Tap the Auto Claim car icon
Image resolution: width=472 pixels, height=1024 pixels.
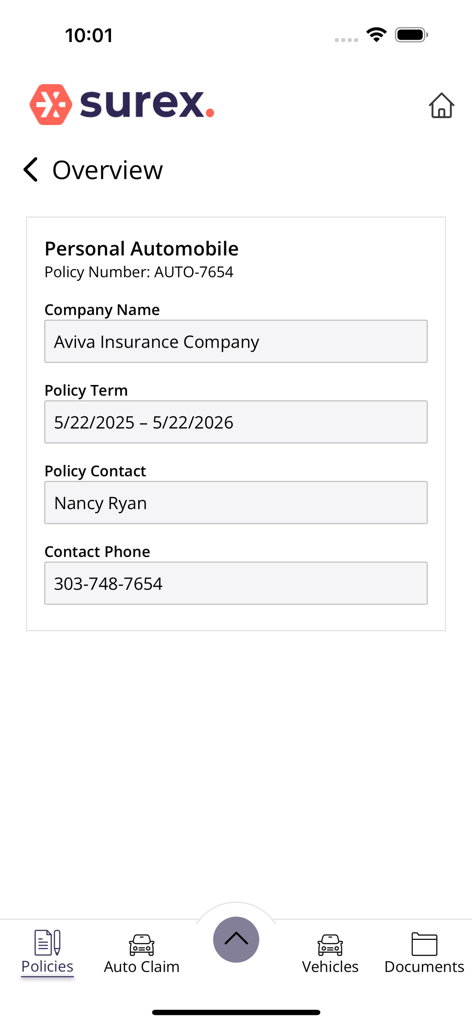pos(141,944)
